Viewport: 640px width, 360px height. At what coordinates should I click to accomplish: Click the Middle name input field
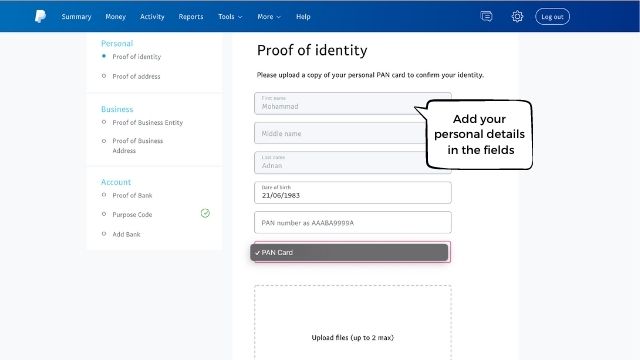click(x=340, y=133)
